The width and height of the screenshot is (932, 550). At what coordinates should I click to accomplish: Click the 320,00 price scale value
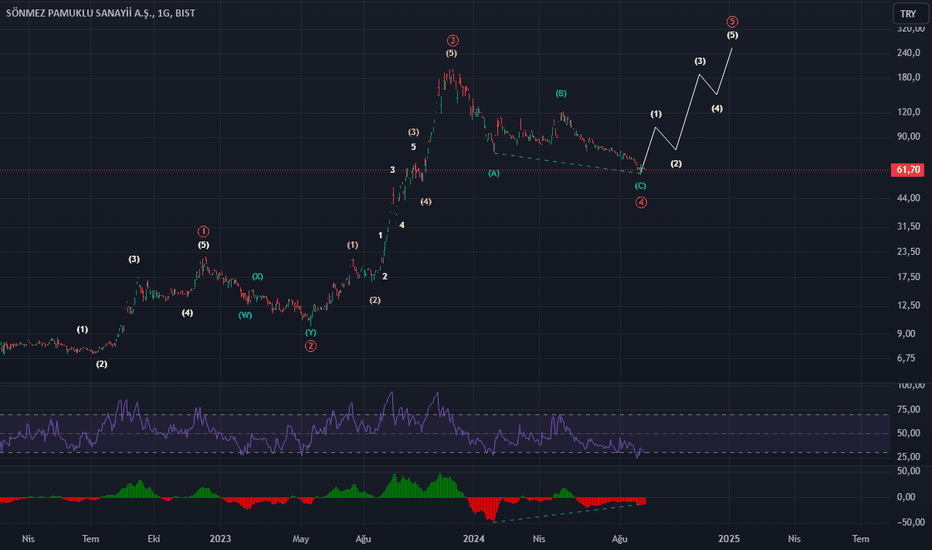pos(911,29)
